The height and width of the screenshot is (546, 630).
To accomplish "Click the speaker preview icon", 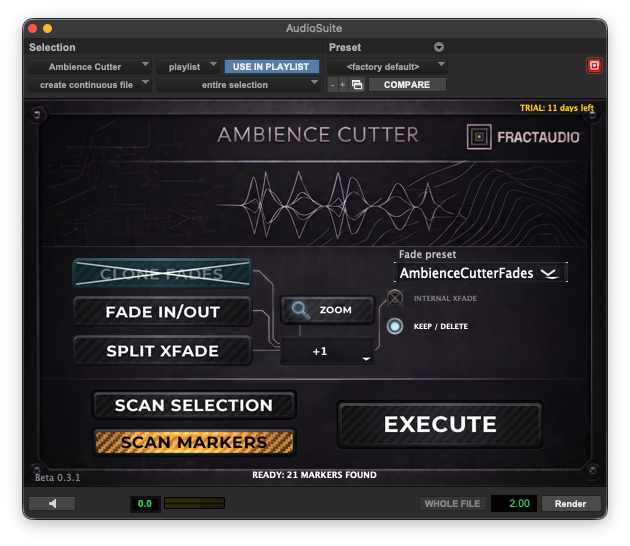I will 52,503.
